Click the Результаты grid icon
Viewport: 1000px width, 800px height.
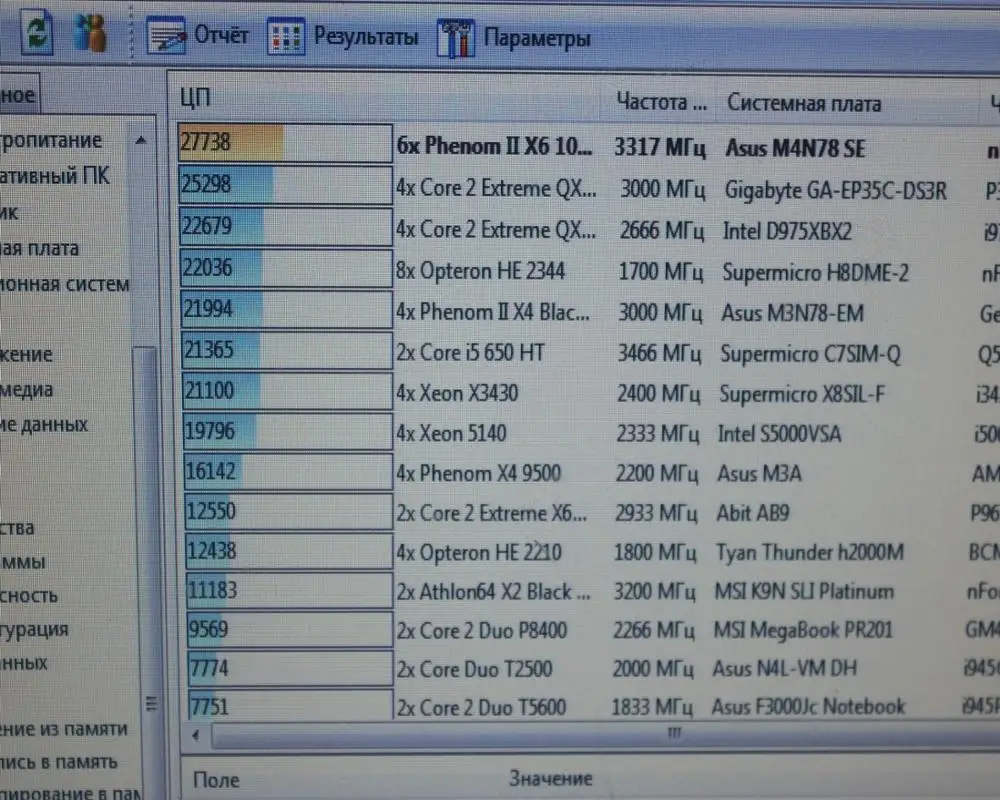click(x=285, y=38)
